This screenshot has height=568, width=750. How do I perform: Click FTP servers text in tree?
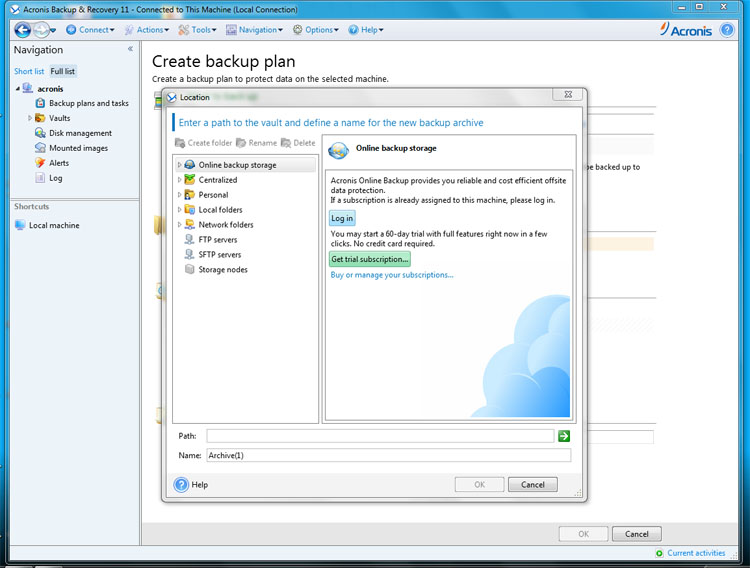pyautogui.click(x=218, y=240)
